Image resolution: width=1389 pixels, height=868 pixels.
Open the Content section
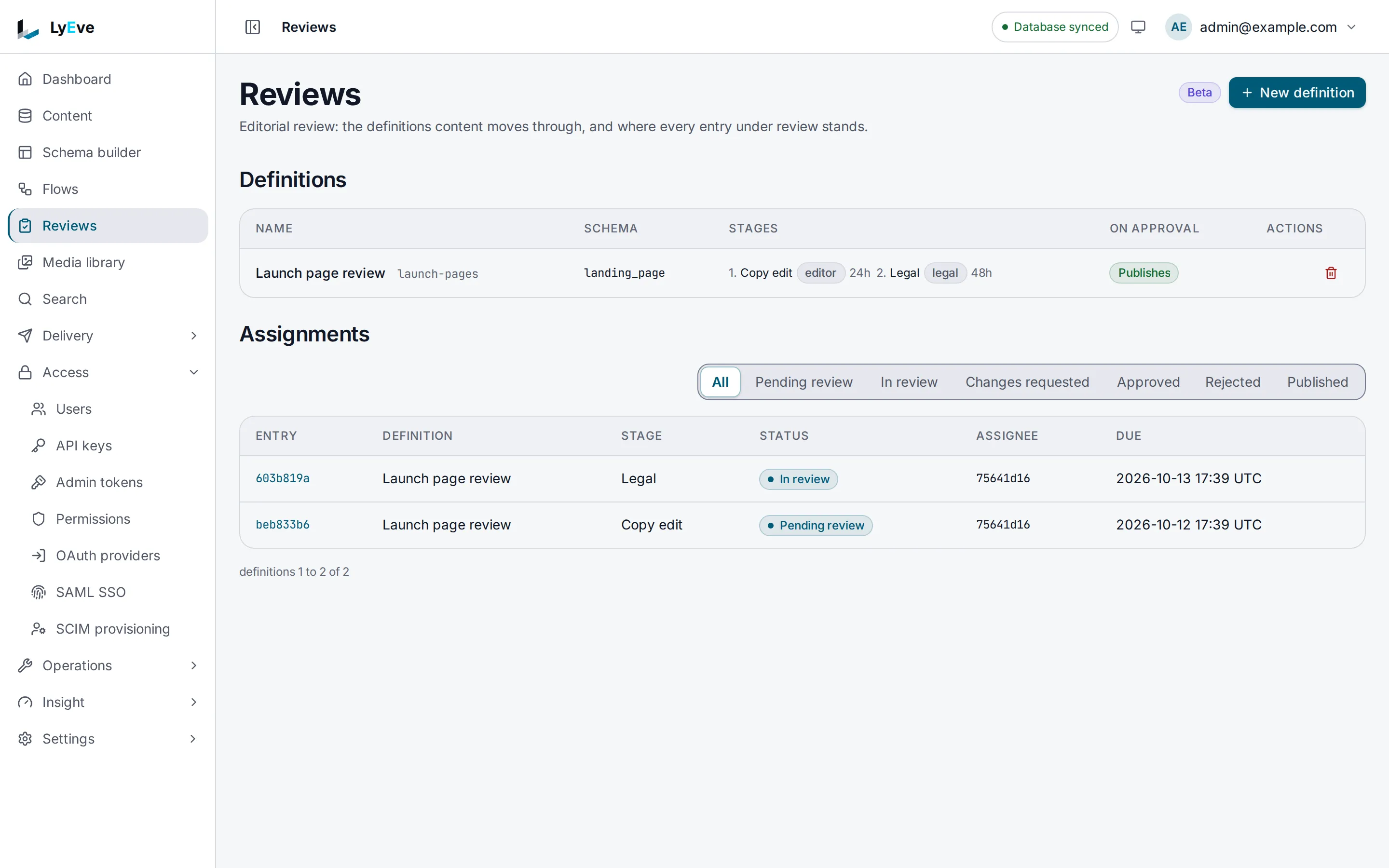point(108,116)
